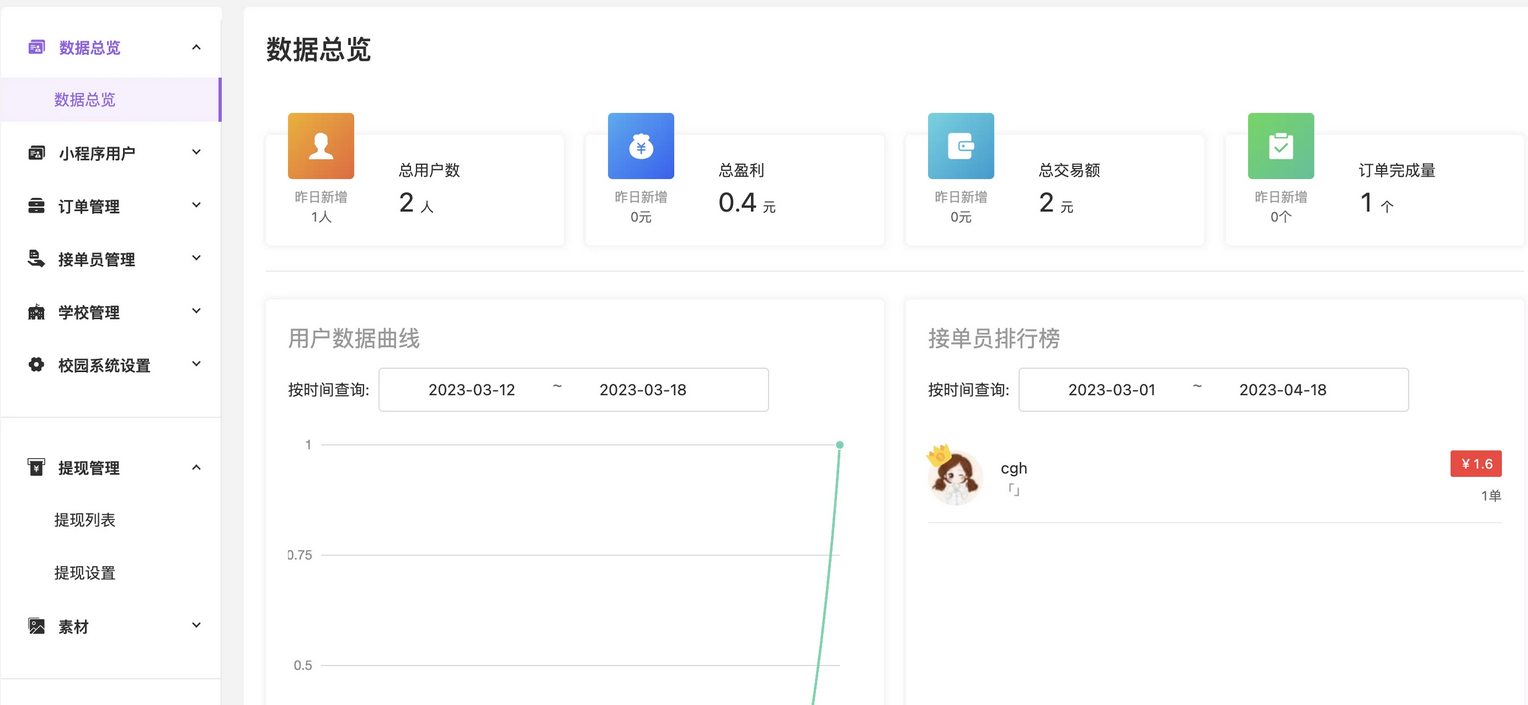Click 昨日新增 1人 under user icon

tap(321, 207)
